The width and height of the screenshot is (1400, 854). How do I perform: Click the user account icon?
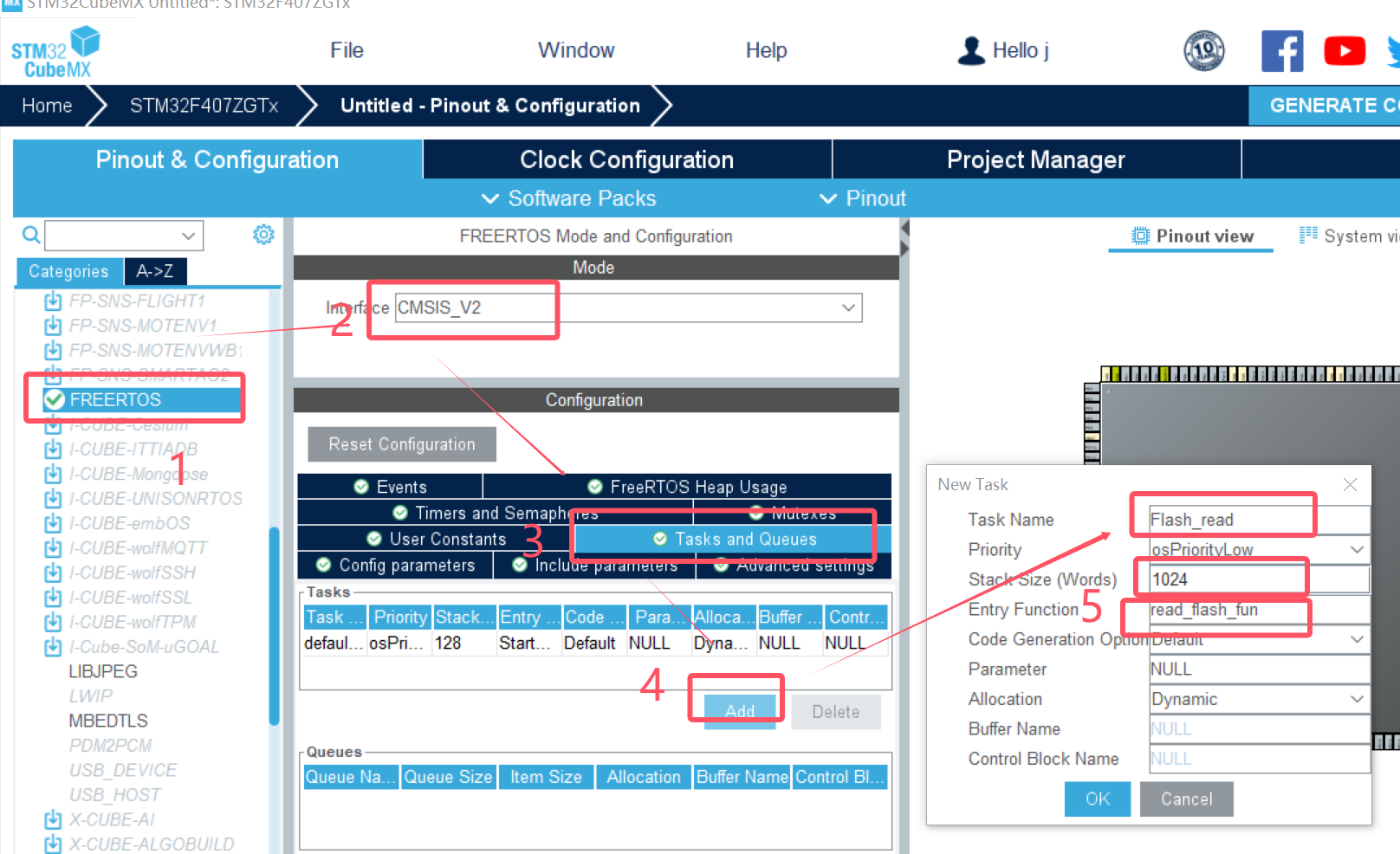971,50
